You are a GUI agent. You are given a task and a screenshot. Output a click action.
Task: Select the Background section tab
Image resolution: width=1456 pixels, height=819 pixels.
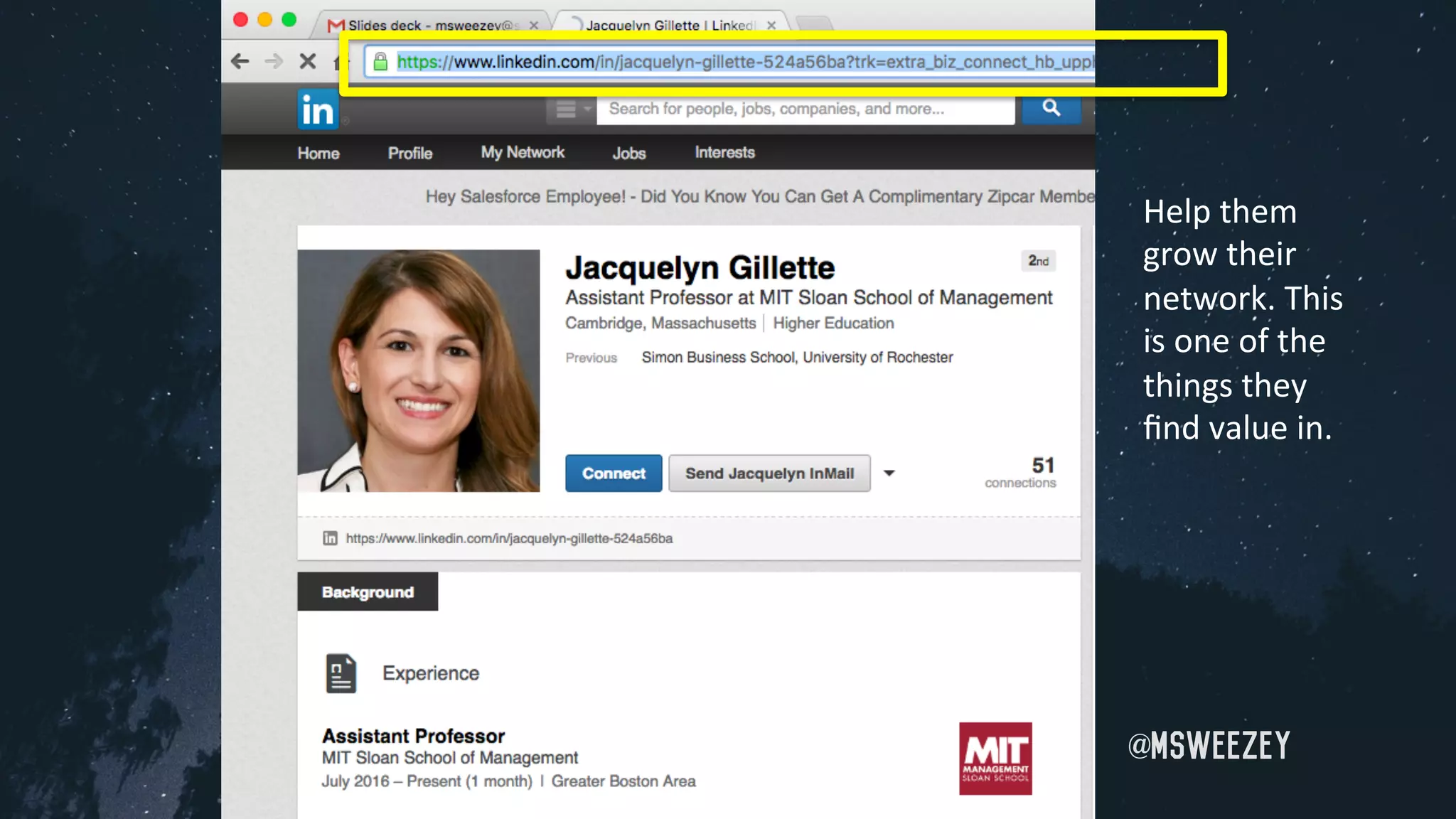[x=368, y=591]
